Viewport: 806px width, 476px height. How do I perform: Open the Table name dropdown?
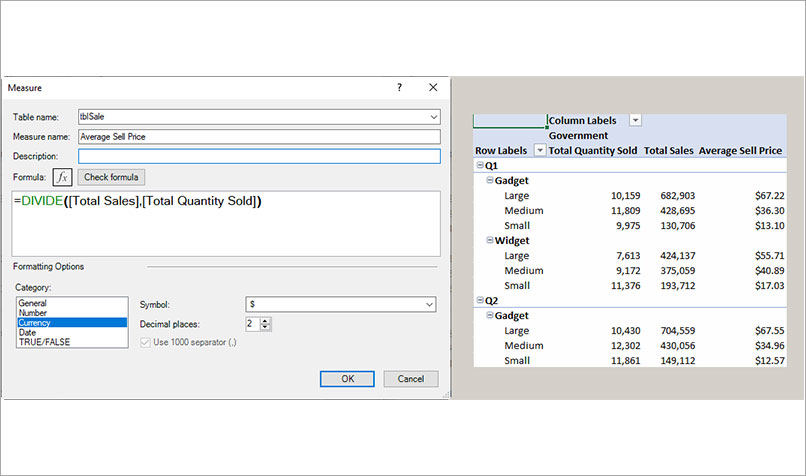click(x=432, y=117)
